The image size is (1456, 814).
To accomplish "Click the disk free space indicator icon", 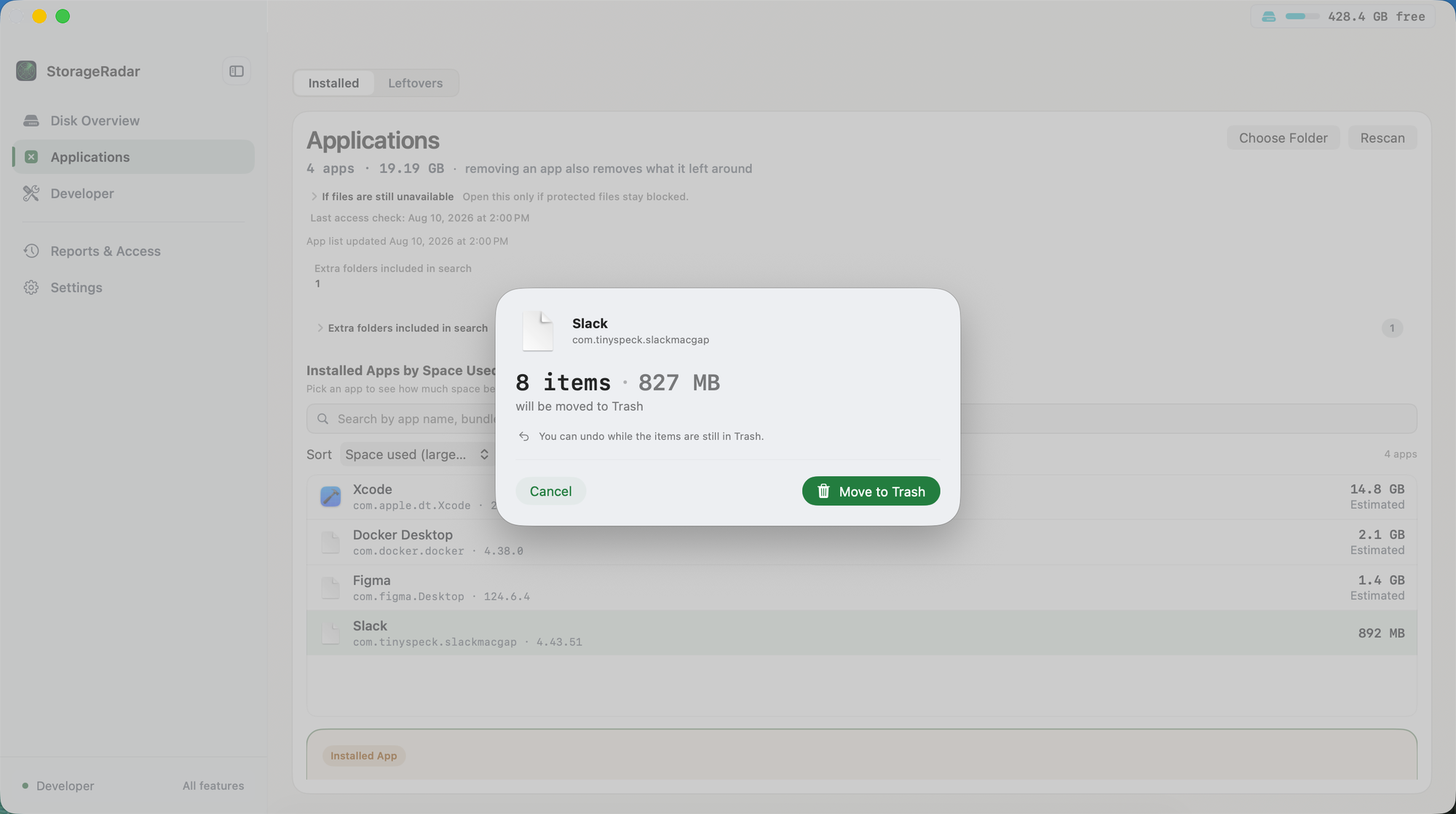I will coord(1269,17).
